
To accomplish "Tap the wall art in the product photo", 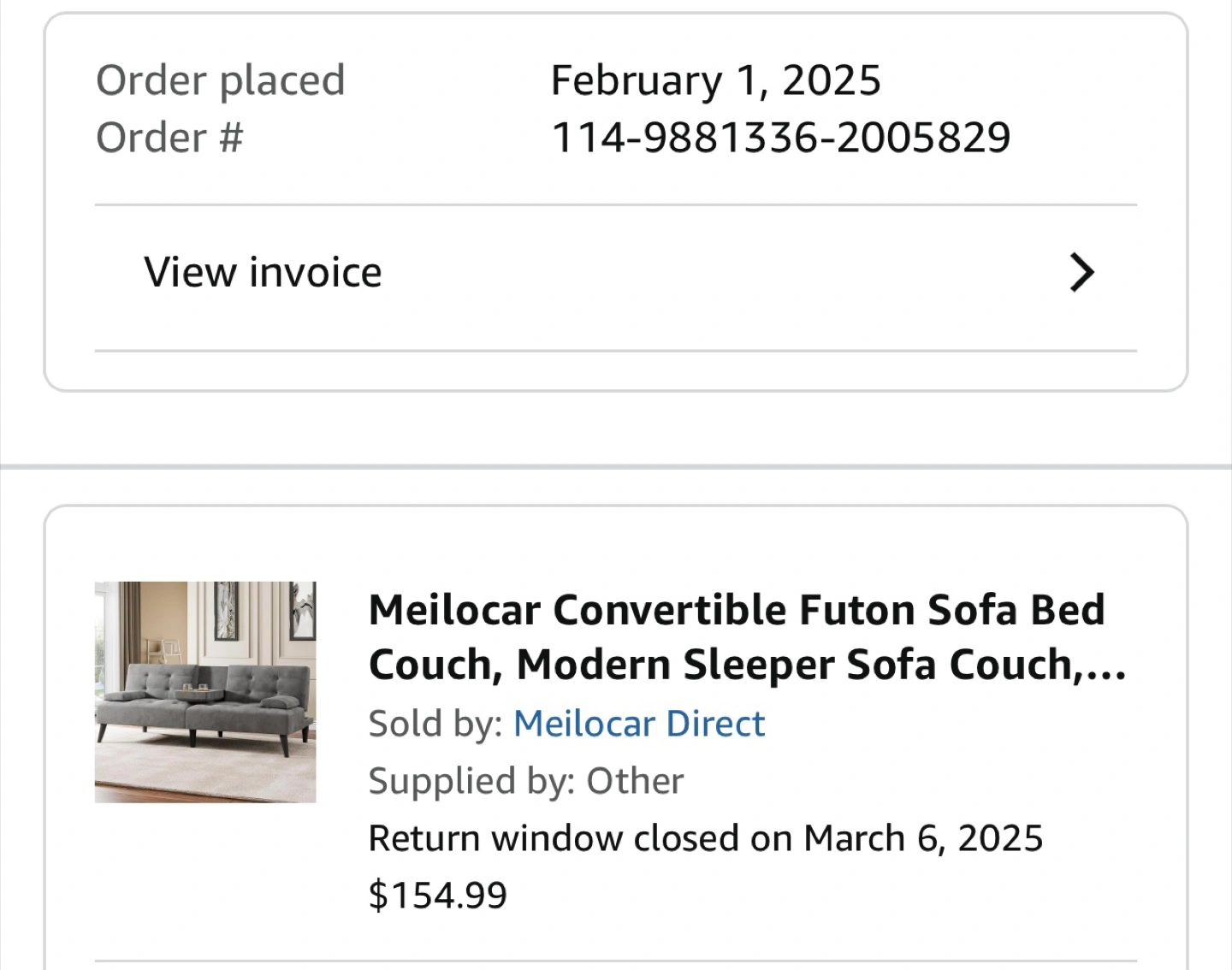I will (x=226, y=611).
